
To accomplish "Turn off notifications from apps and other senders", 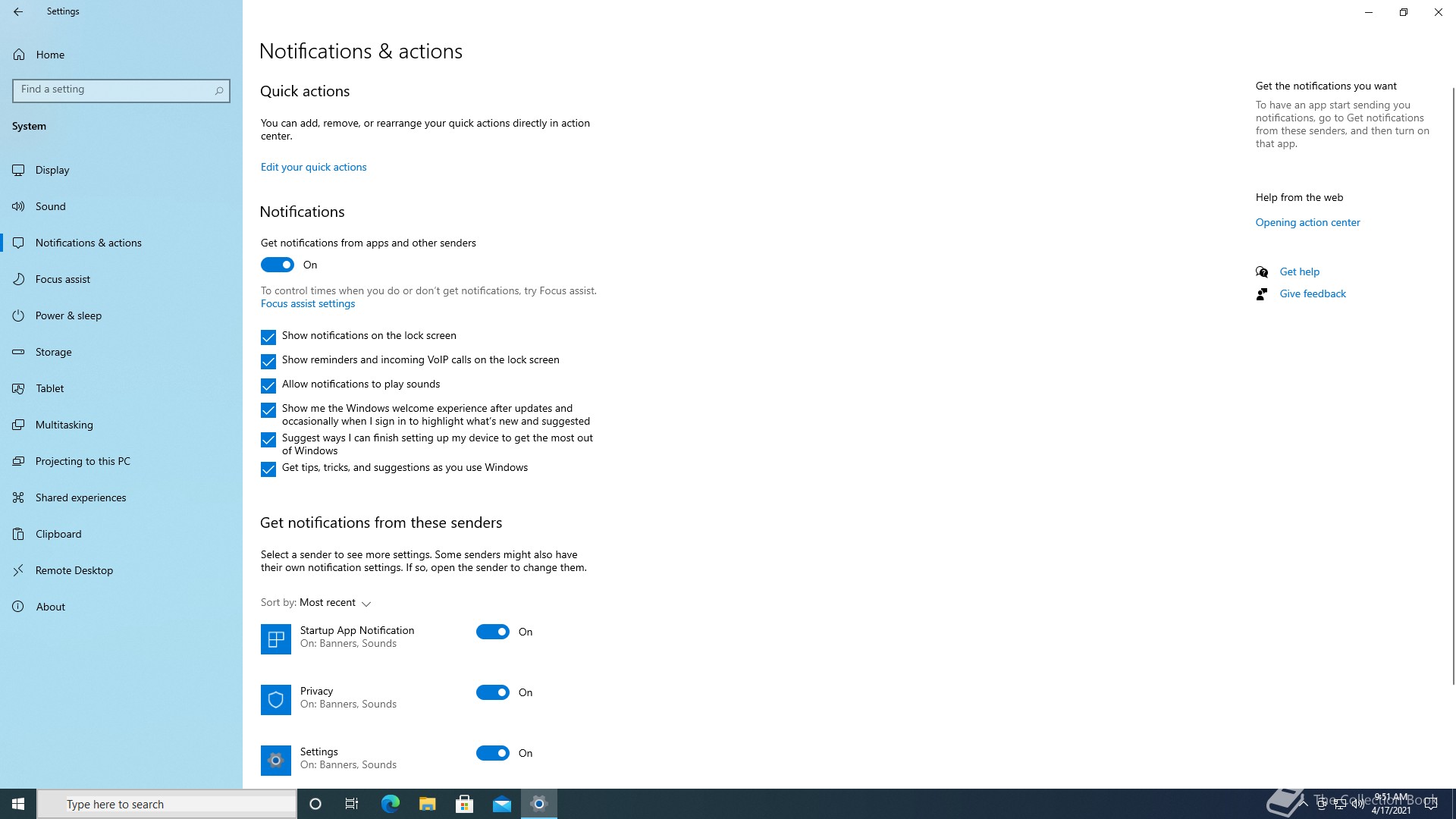I will (278, 265).
